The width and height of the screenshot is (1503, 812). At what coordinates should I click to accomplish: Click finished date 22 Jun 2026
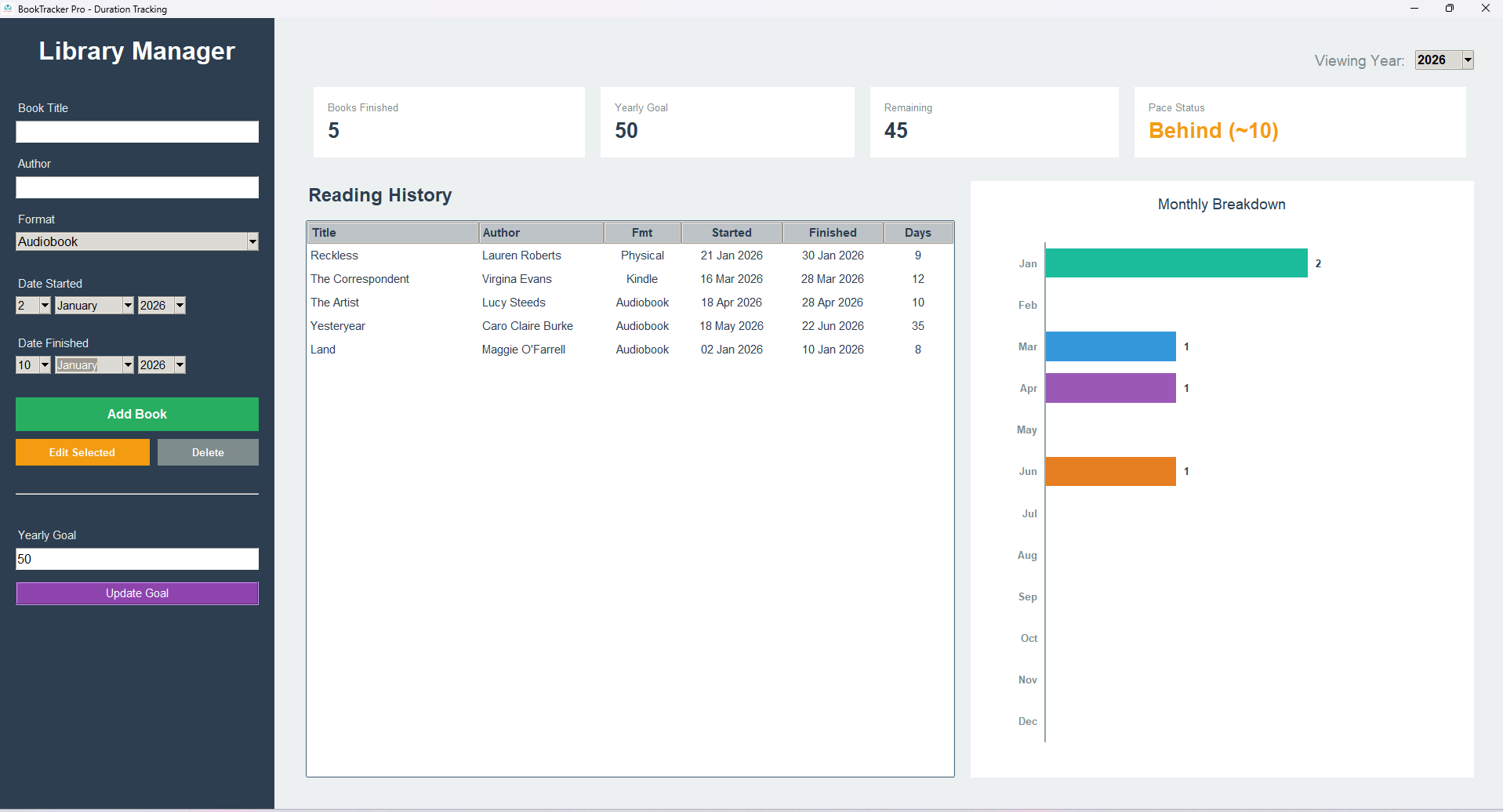pyautogui.click(x=833, y=326)
